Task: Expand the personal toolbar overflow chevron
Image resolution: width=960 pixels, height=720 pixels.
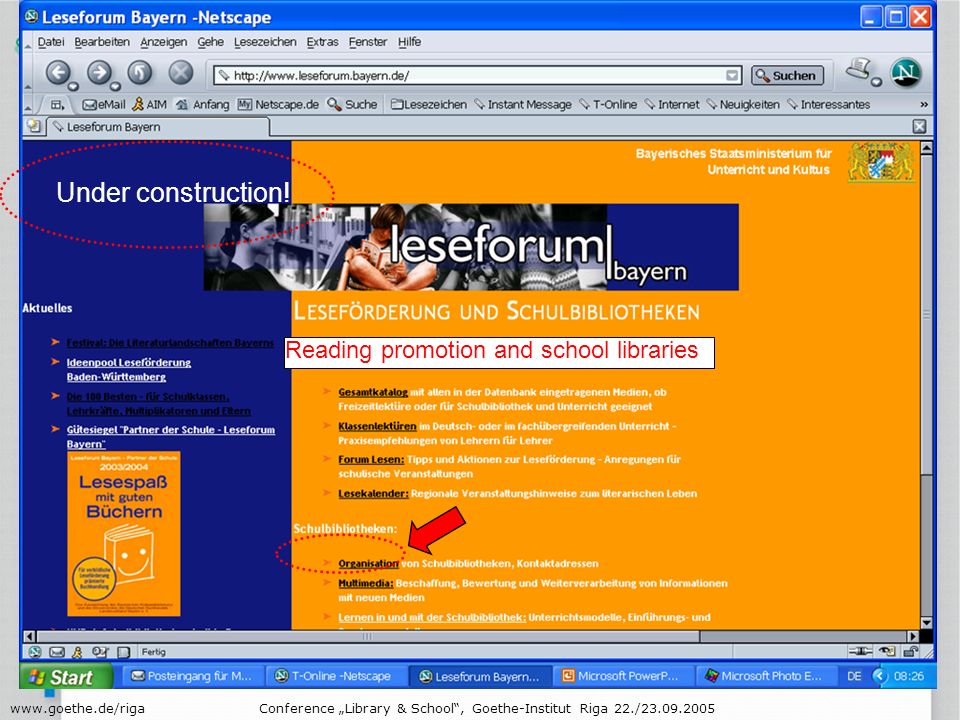Action: [x=924, y=105]
